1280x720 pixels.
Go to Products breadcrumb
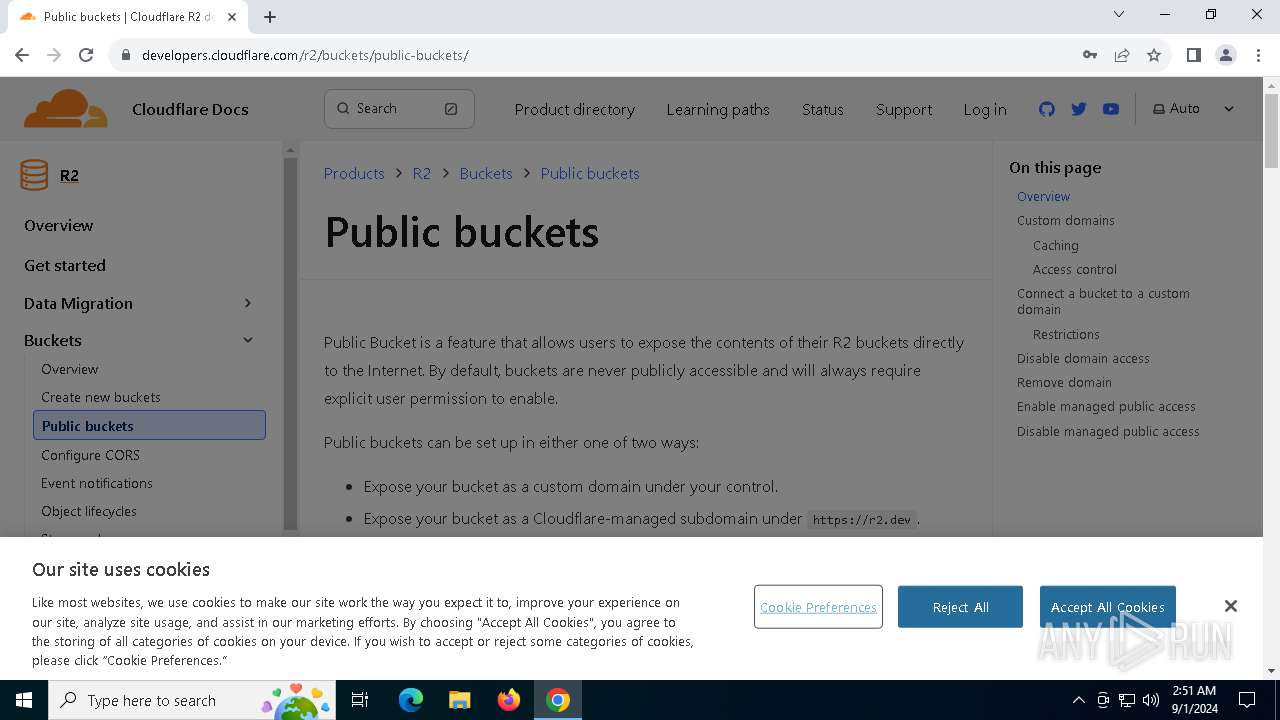(x=354, y=174)
